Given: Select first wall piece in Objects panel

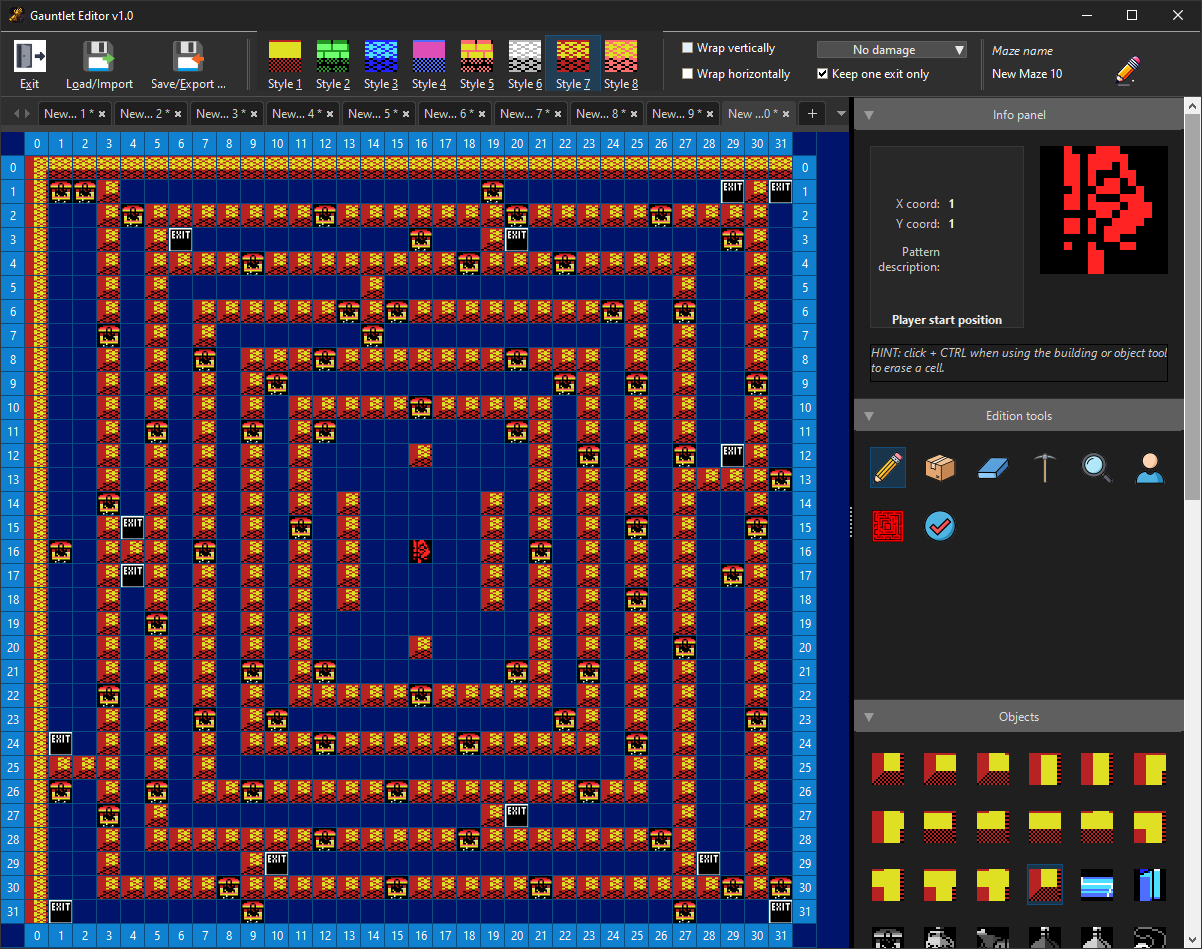Looking at the screenshot, I should [x=888, y=768].
